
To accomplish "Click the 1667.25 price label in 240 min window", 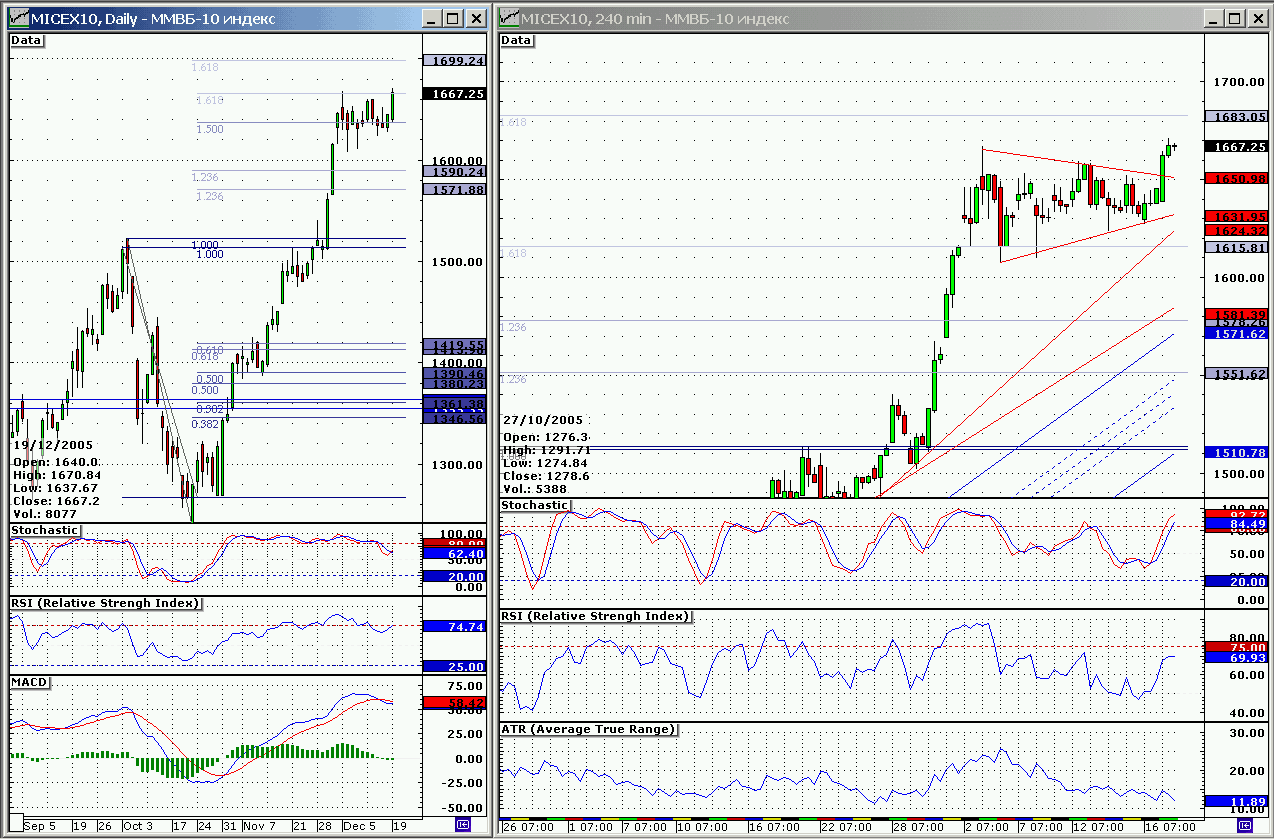I will 1237,147.
